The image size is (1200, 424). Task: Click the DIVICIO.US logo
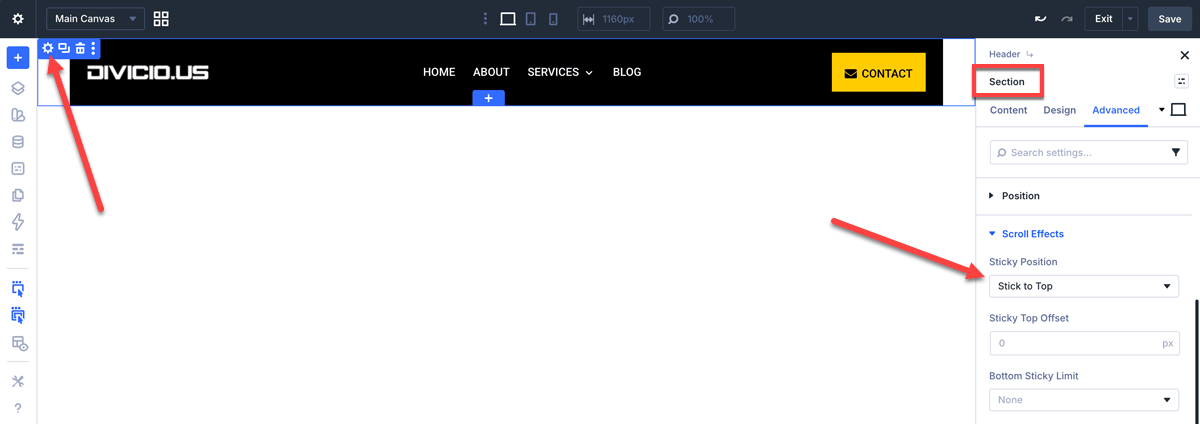point(148,72)
